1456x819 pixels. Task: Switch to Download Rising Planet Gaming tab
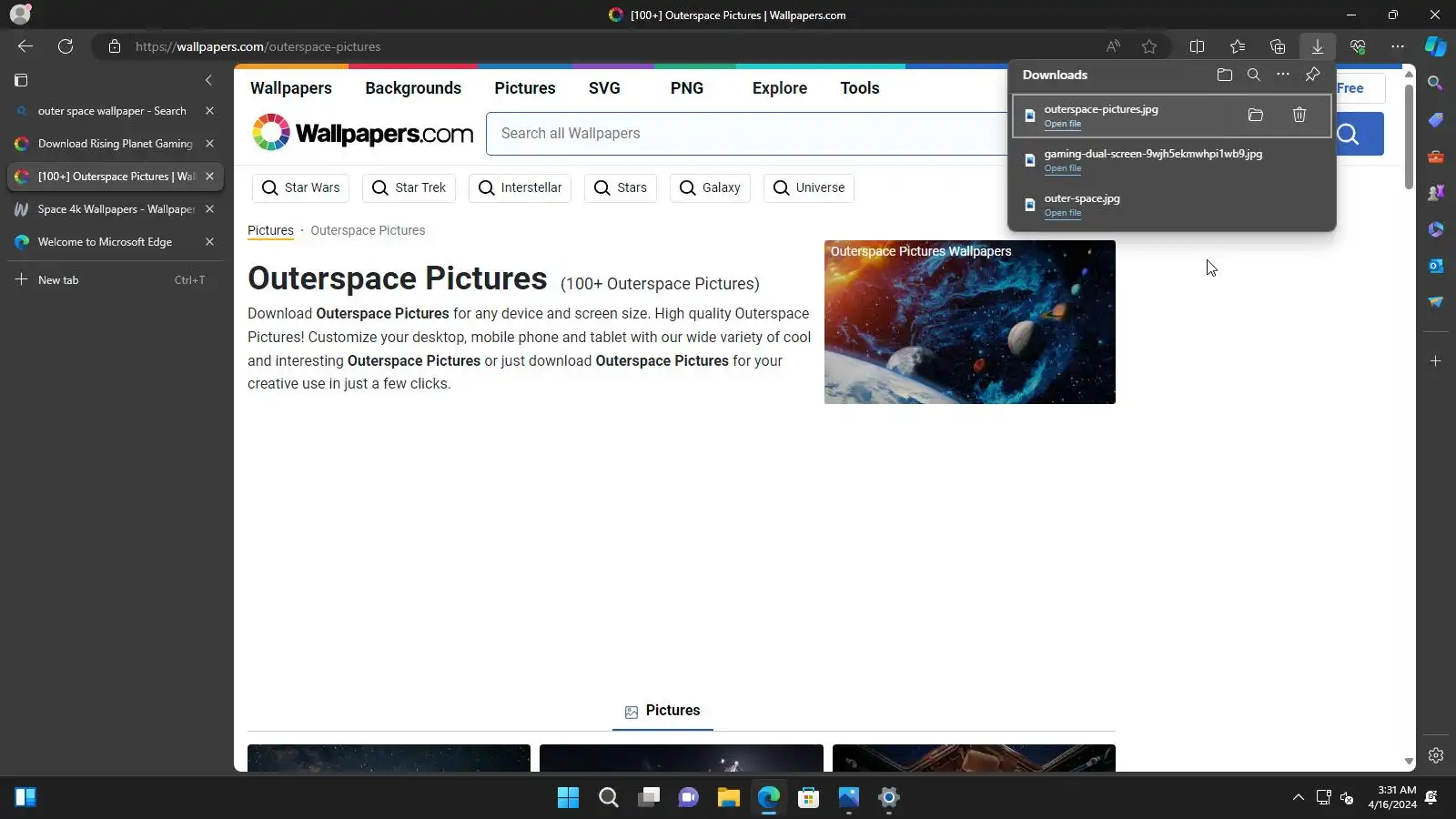[x=116, y=144]
